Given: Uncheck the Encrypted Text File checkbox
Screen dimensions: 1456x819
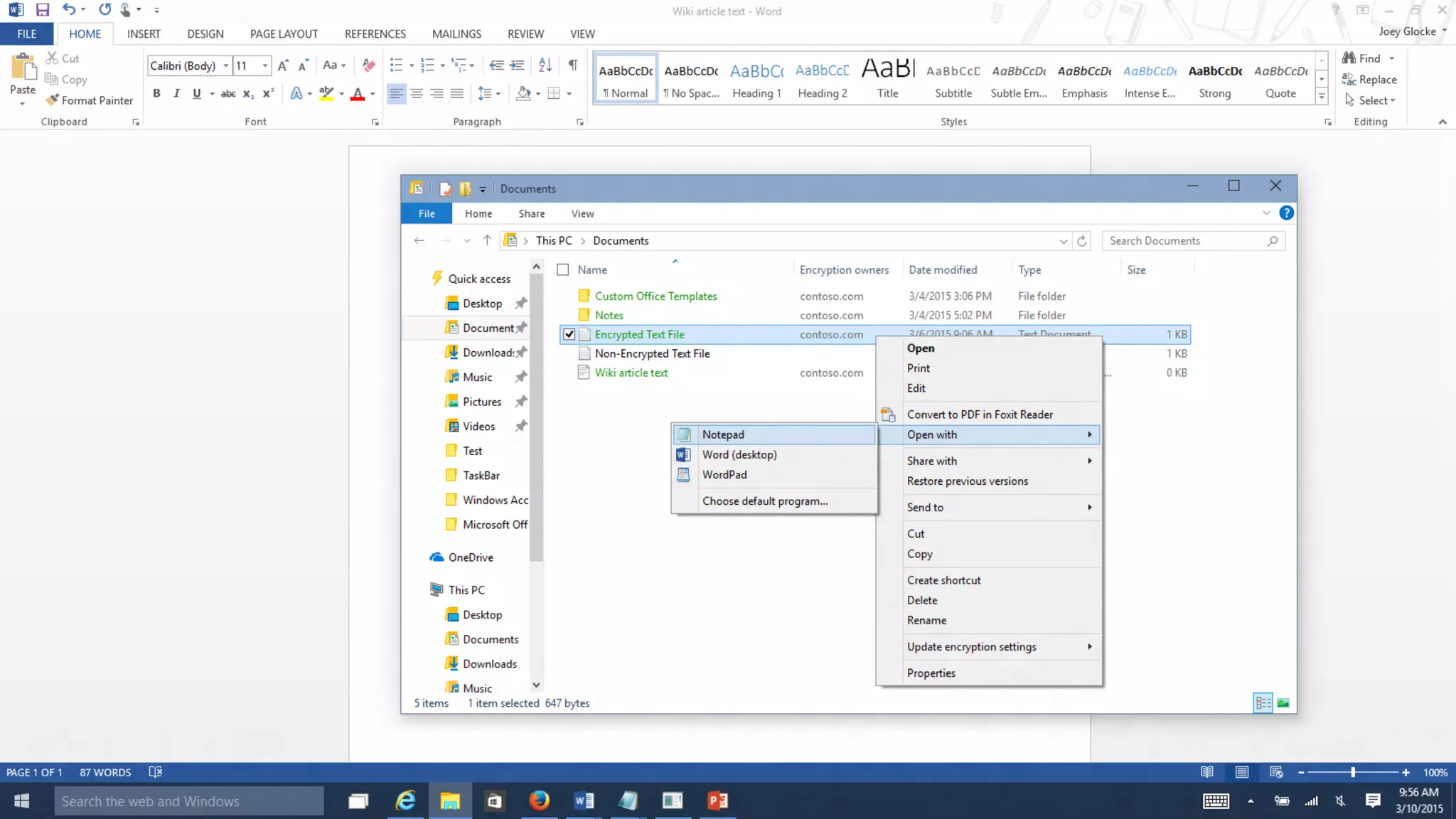Looking at the screenshot, I should tap(569, 334).
